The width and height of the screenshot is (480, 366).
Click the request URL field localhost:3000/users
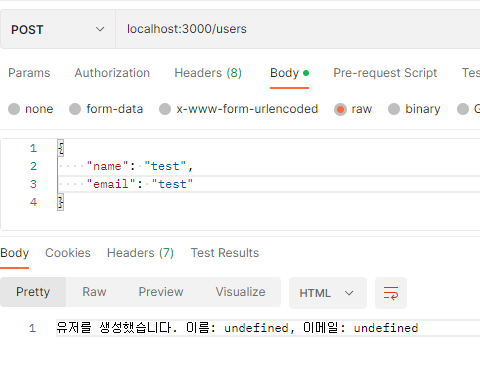tap(298, 29)
